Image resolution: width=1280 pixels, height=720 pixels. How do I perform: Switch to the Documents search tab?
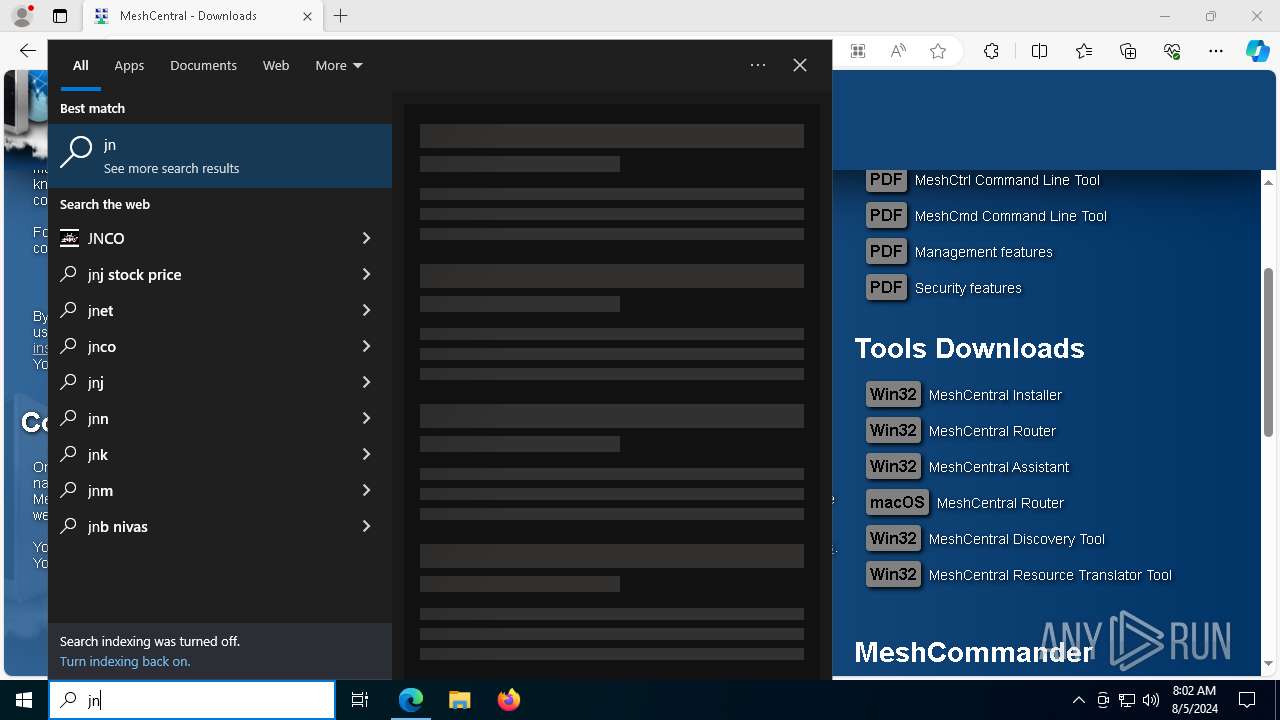pos(203,65)
